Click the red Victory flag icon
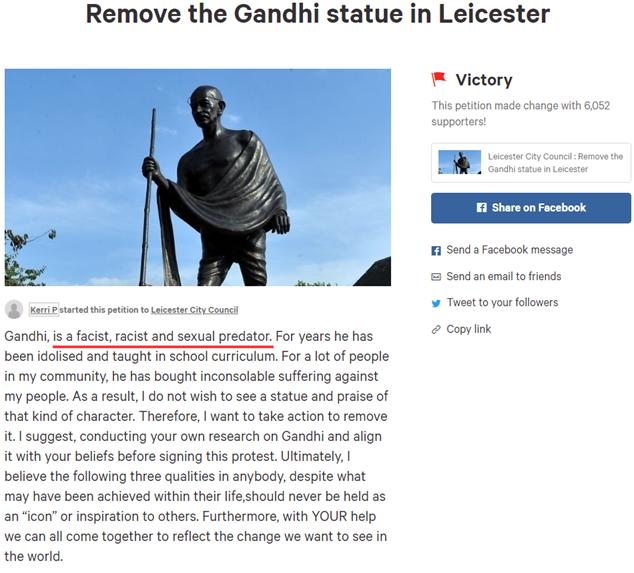Image resolution: width=634 pixels, height=573 pixels. (x=438, y=79)
